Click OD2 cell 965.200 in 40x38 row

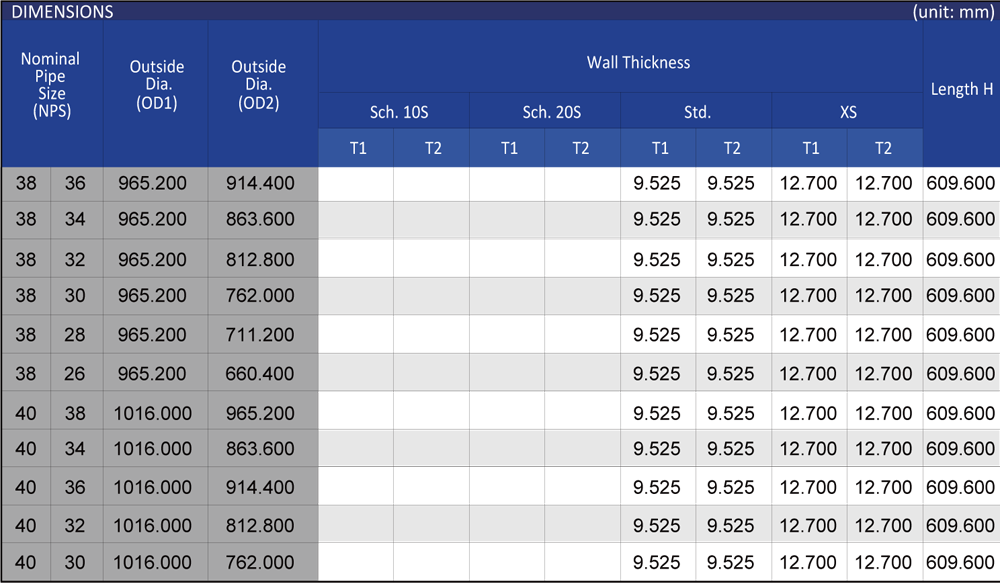[x=262, y=413]
